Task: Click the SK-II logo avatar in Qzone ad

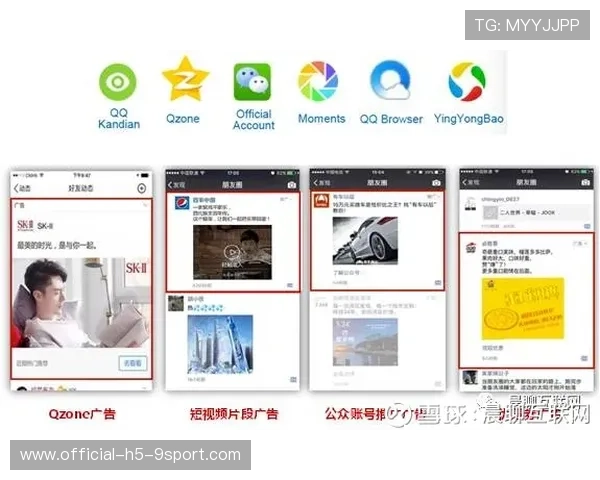Action: click(x=25, y=225)
